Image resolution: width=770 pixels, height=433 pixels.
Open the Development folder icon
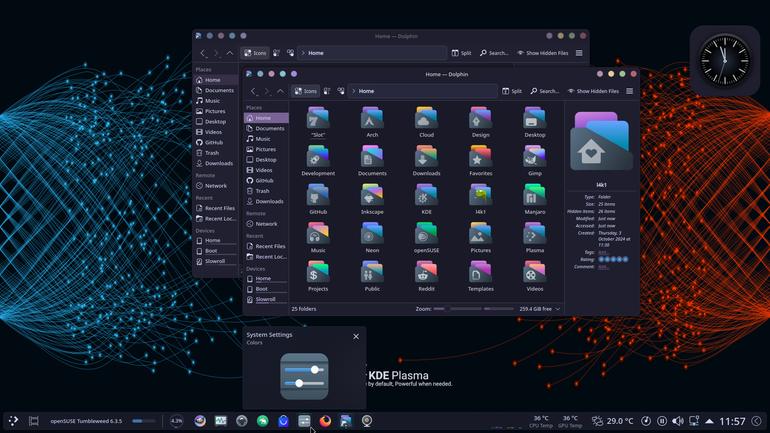pos(318,157)
